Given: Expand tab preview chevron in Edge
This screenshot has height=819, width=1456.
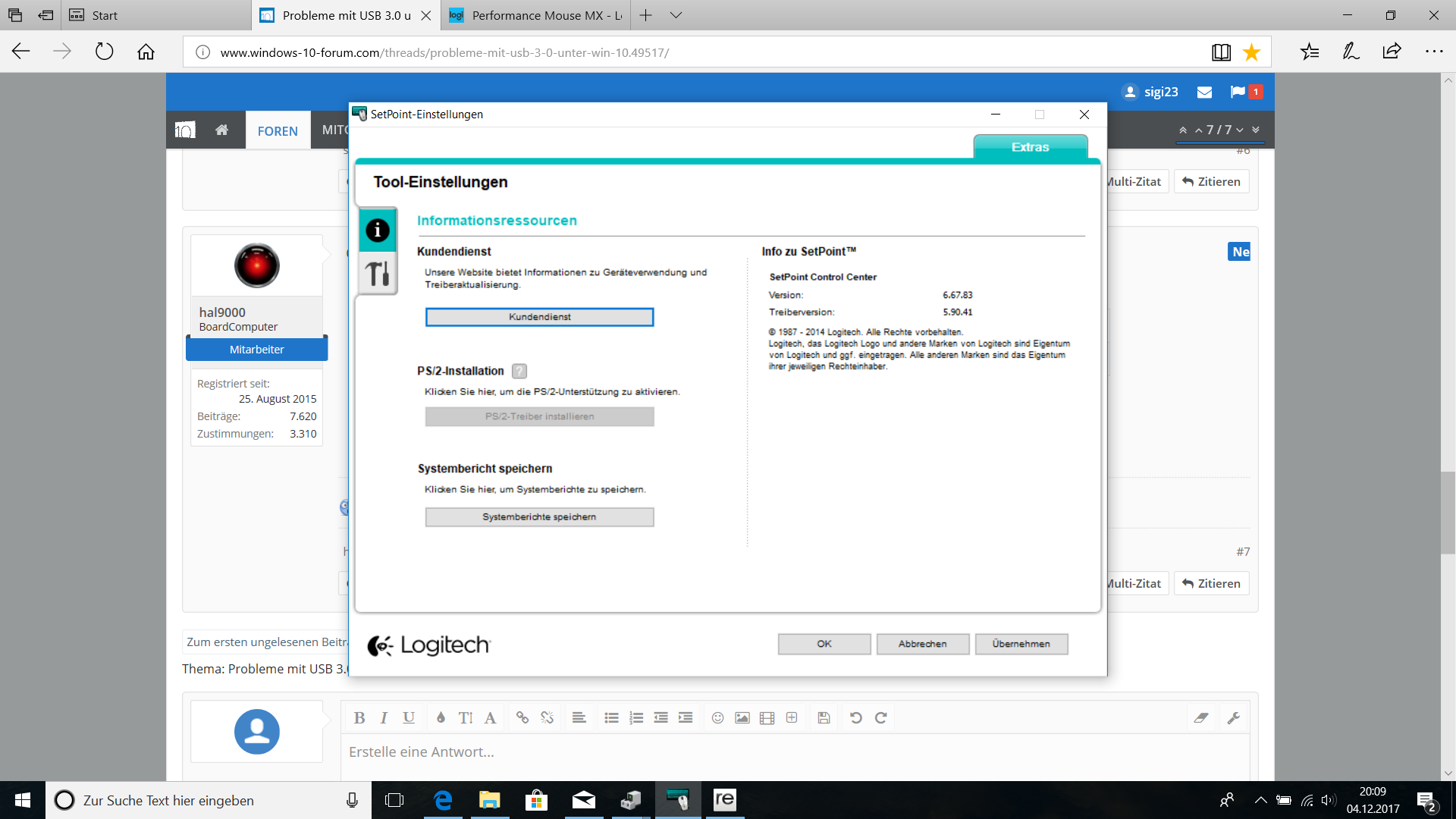Looking at the screenshot, I should pos(676,15).
